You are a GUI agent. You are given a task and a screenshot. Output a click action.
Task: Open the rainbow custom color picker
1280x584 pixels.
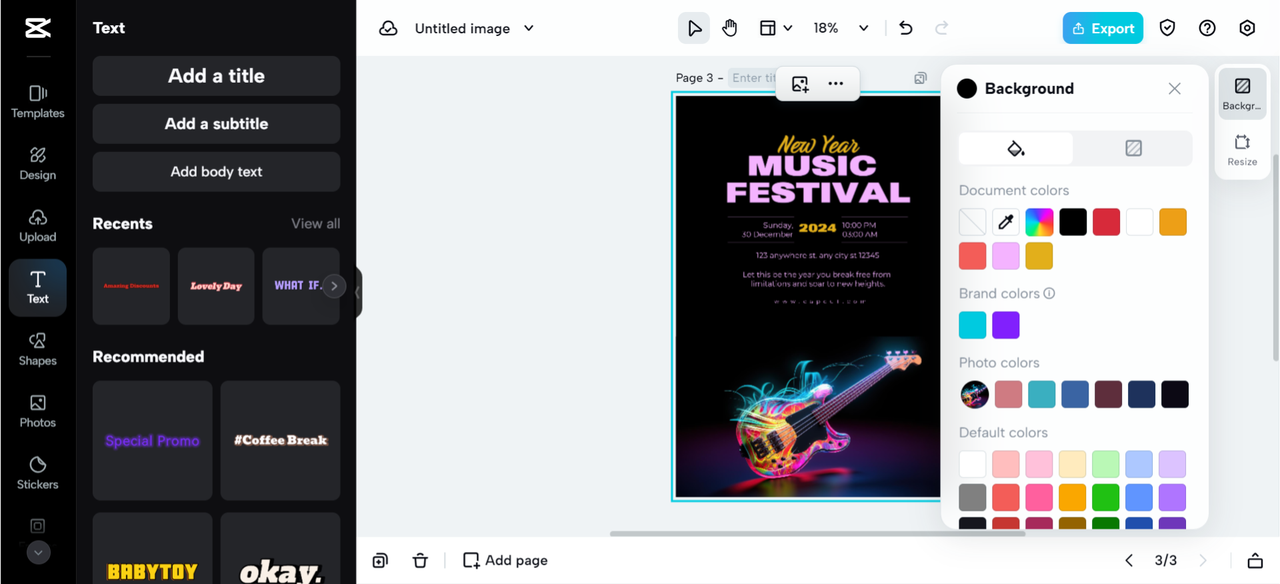(1039, 222)
